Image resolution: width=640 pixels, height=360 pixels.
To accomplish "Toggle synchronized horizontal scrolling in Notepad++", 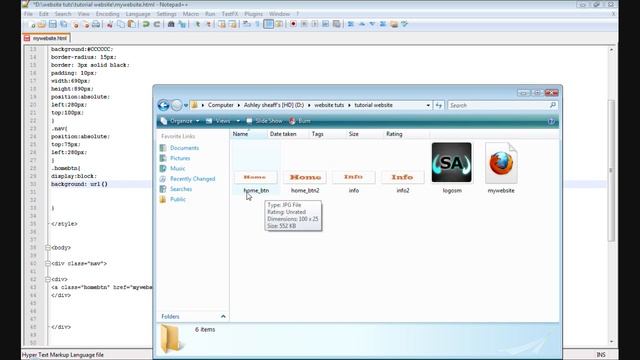I will [233, 24].
